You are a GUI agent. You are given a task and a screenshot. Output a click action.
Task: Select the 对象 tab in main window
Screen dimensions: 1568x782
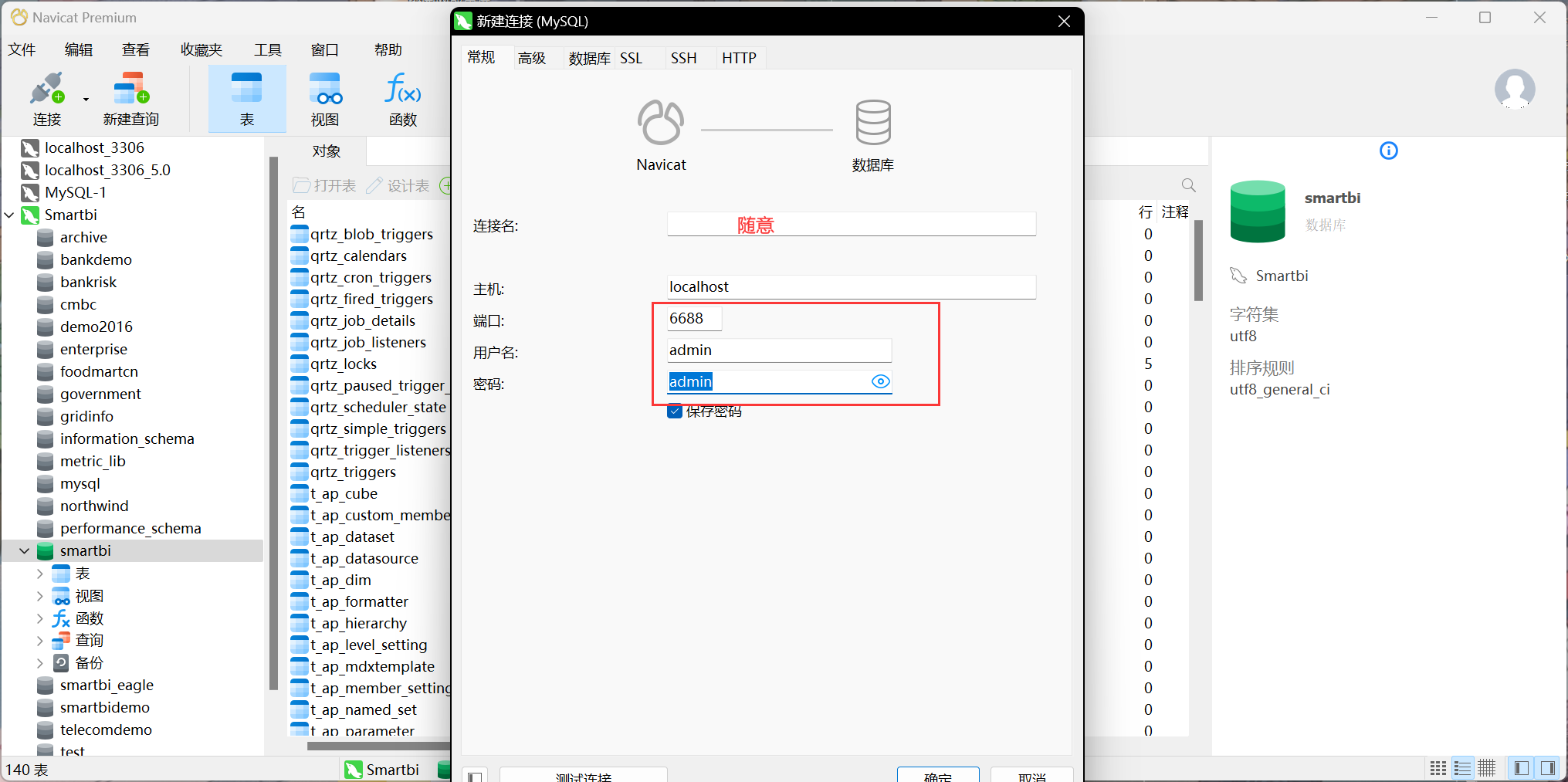pyautogui.click(x=326, y=151)
